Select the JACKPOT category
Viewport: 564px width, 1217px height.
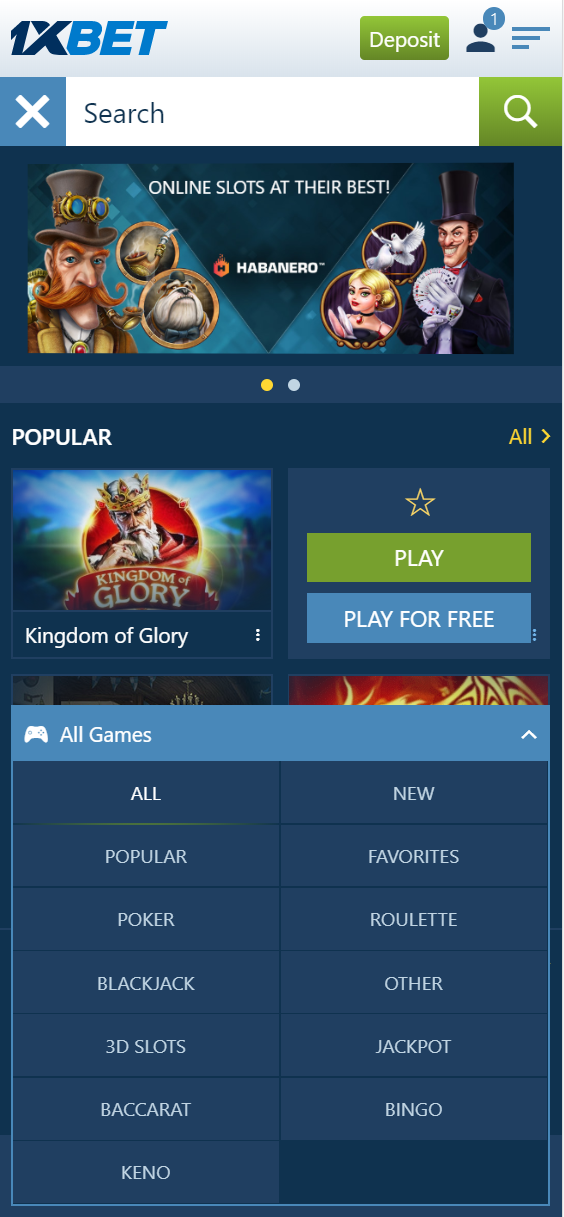coord(414,1047)
